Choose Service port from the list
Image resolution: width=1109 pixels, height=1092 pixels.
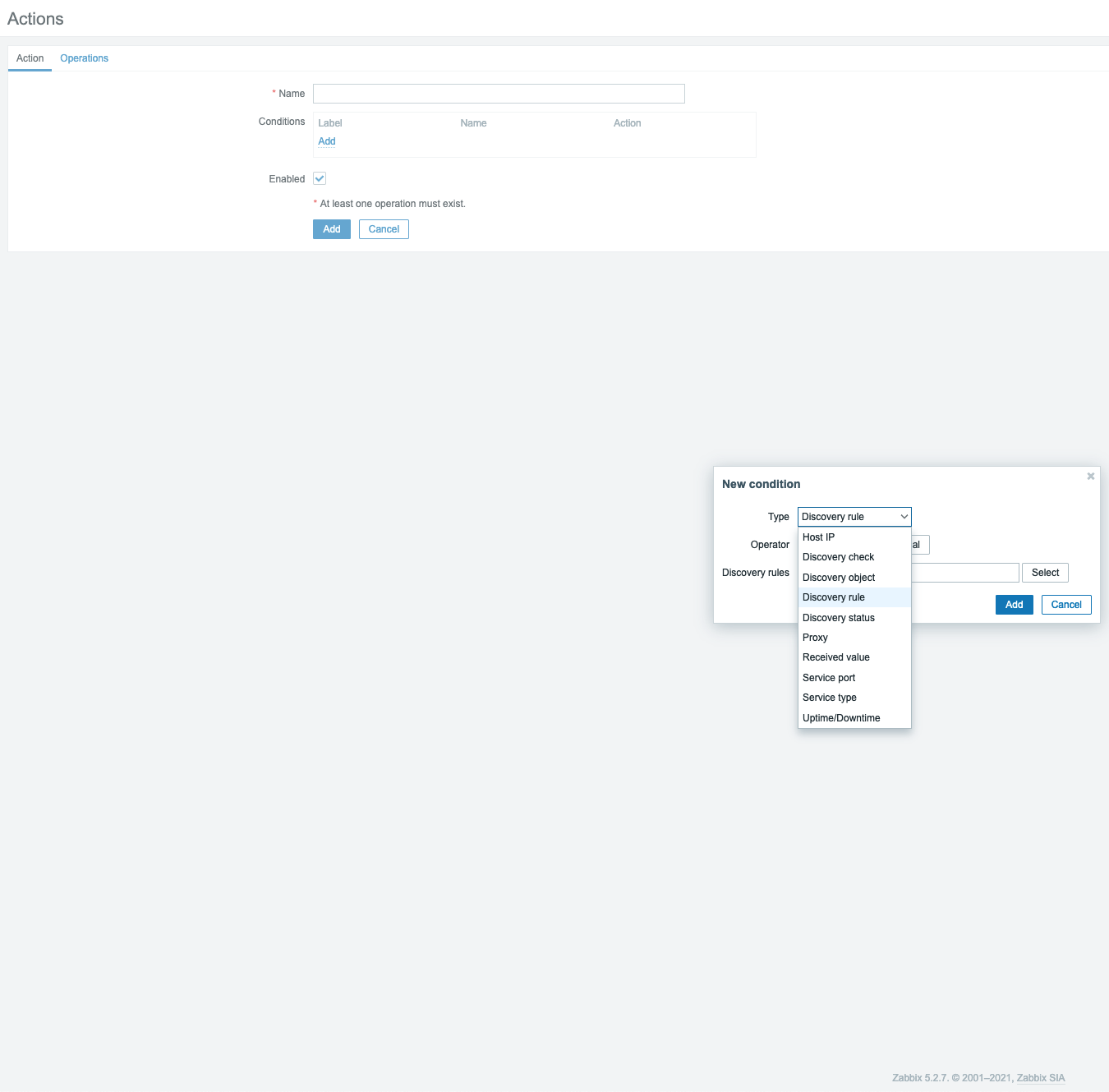(x=854, y=678)
